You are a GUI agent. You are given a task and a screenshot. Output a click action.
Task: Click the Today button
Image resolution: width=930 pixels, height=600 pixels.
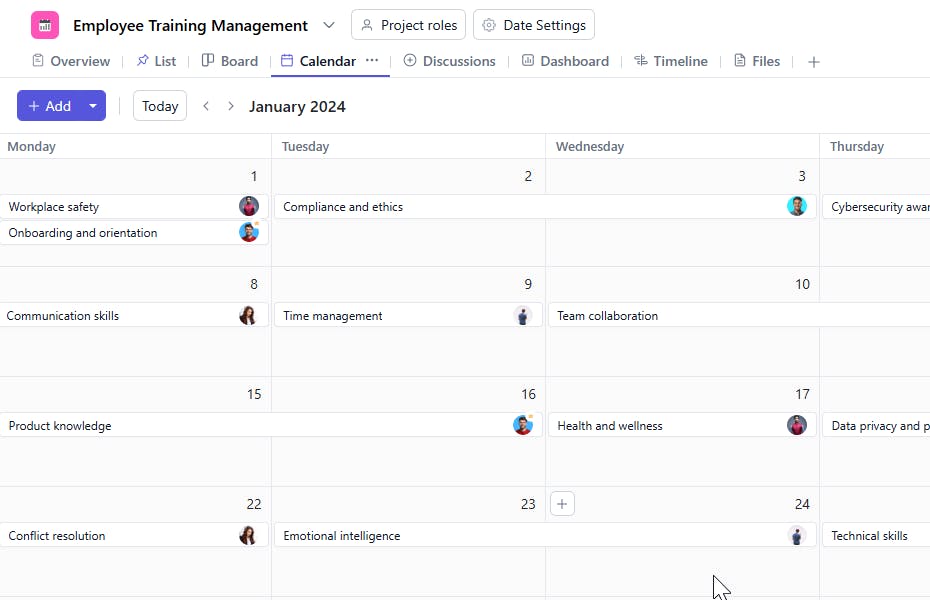pos(160,106)
